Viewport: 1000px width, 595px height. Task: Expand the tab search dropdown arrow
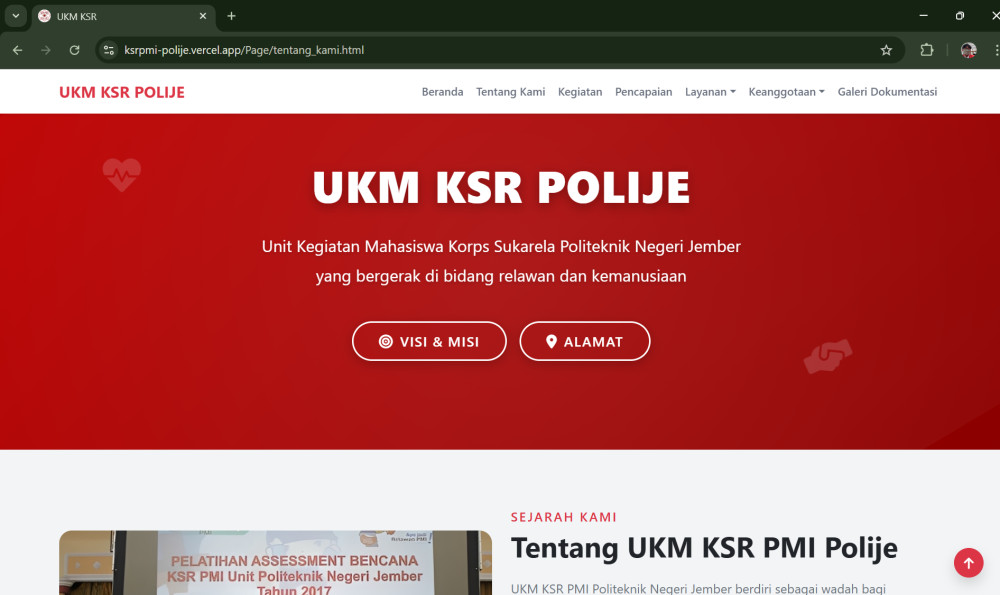[x=15, y=16]
